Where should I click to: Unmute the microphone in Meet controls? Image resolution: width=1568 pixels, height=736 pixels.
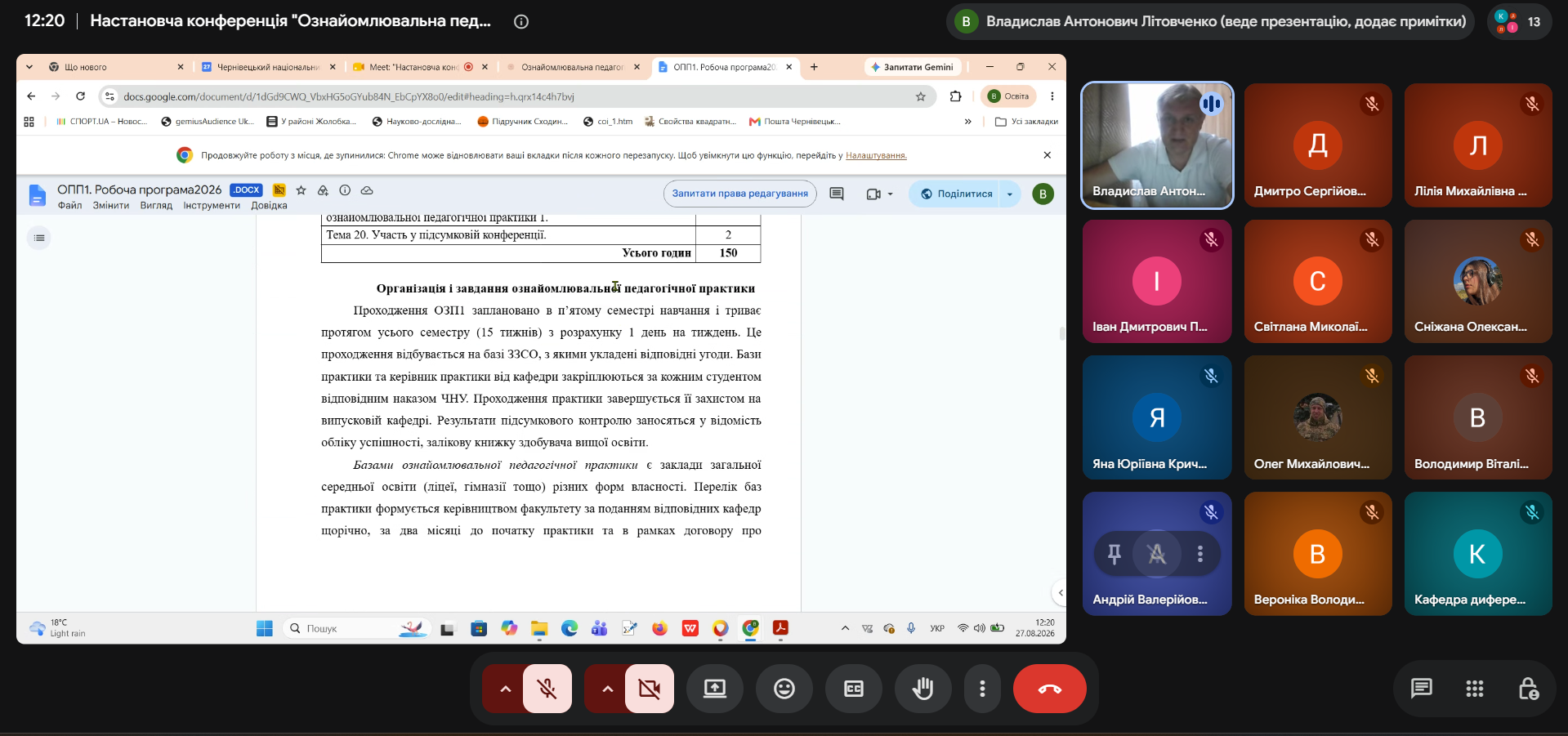click(x=547, y=689)
